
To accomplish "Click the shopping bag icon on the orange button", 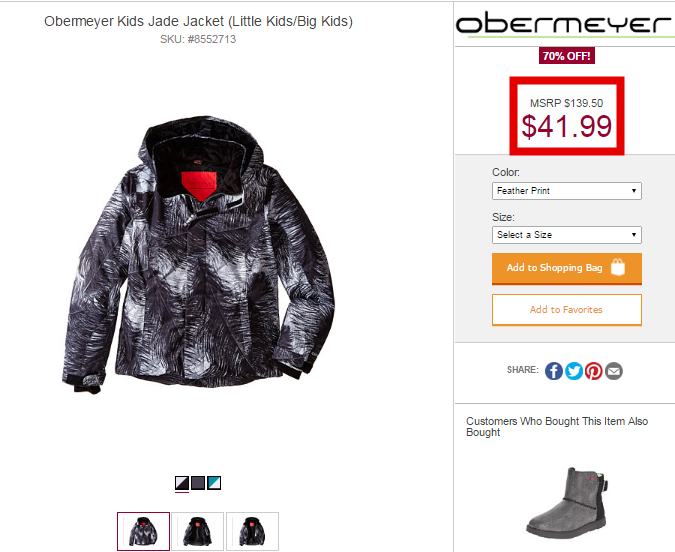I will [618, 267].
